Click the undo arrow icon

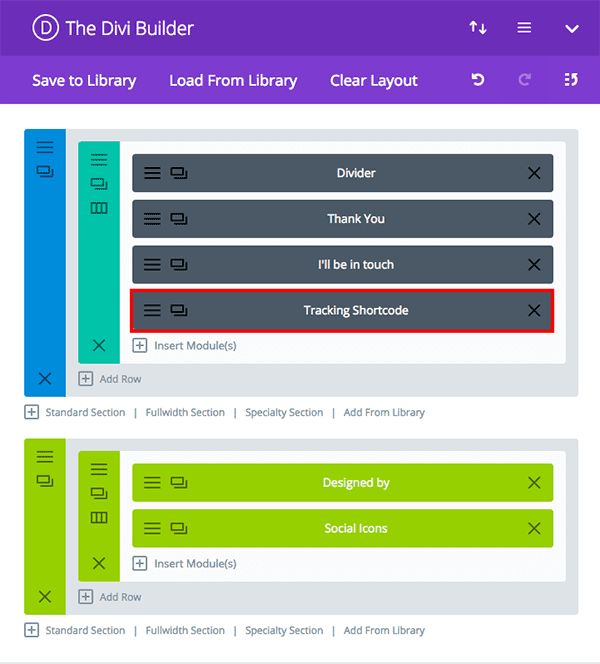click(478, 80)
